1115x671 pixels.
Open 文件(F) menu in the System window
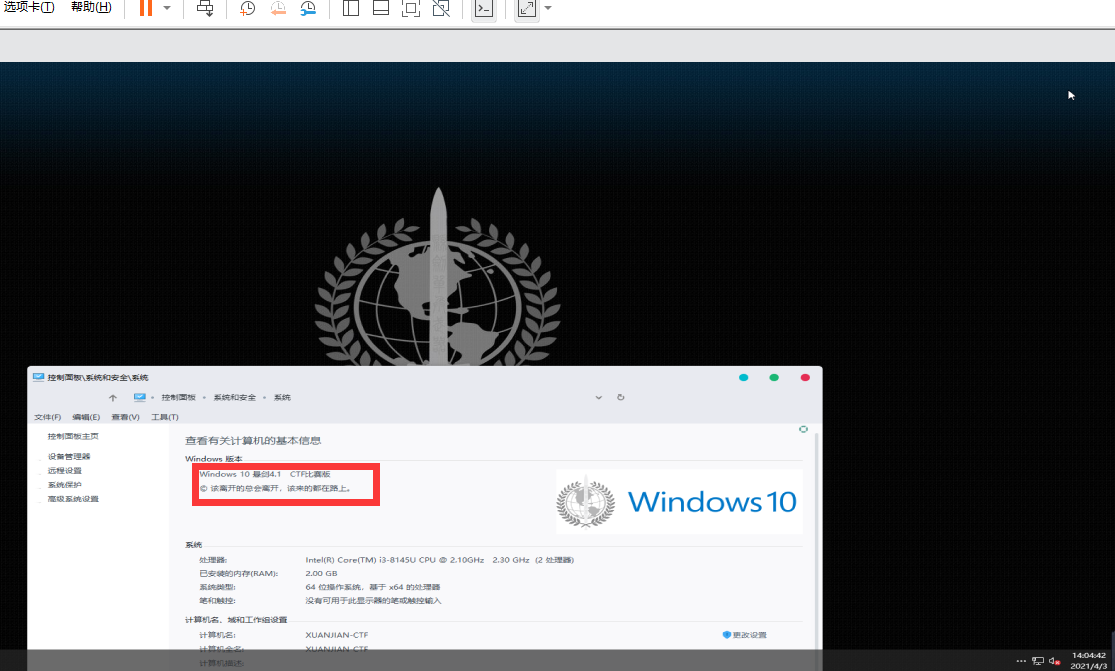(x=48, y=417)
